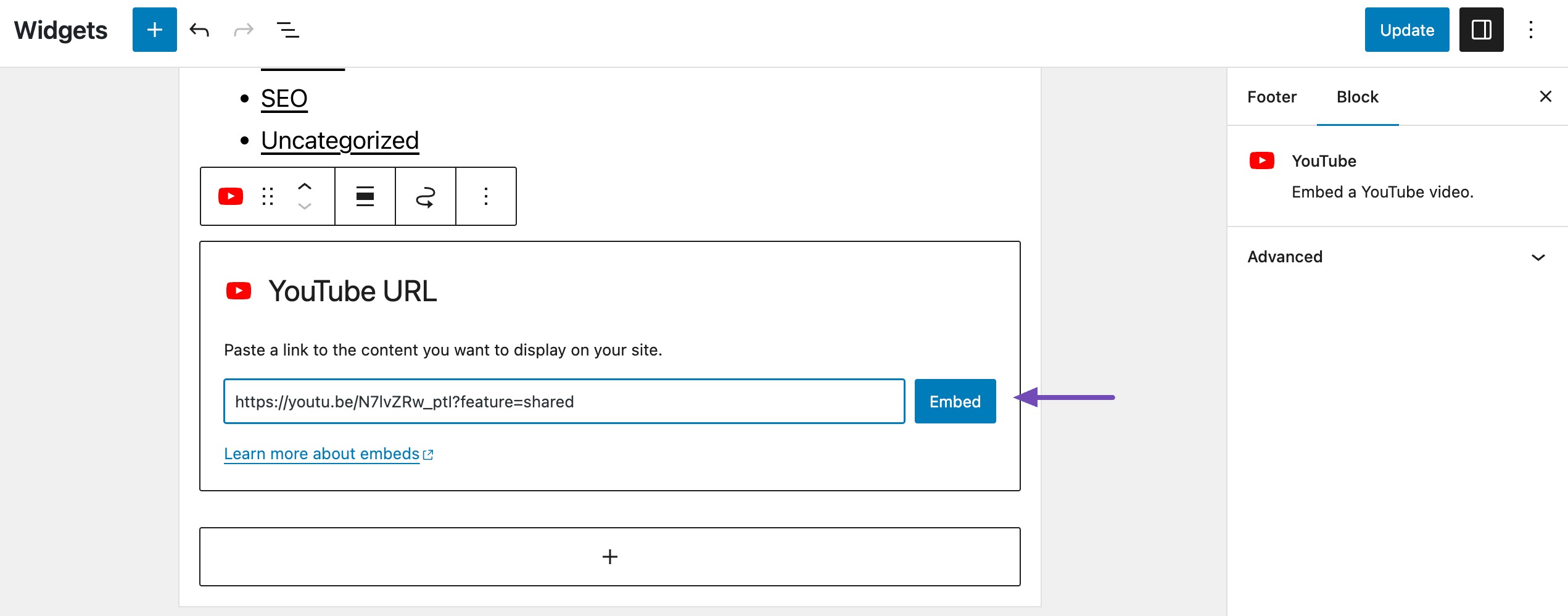1568x616 pixels.
Task: Move the YouTube block down
Action: (305, 207)
